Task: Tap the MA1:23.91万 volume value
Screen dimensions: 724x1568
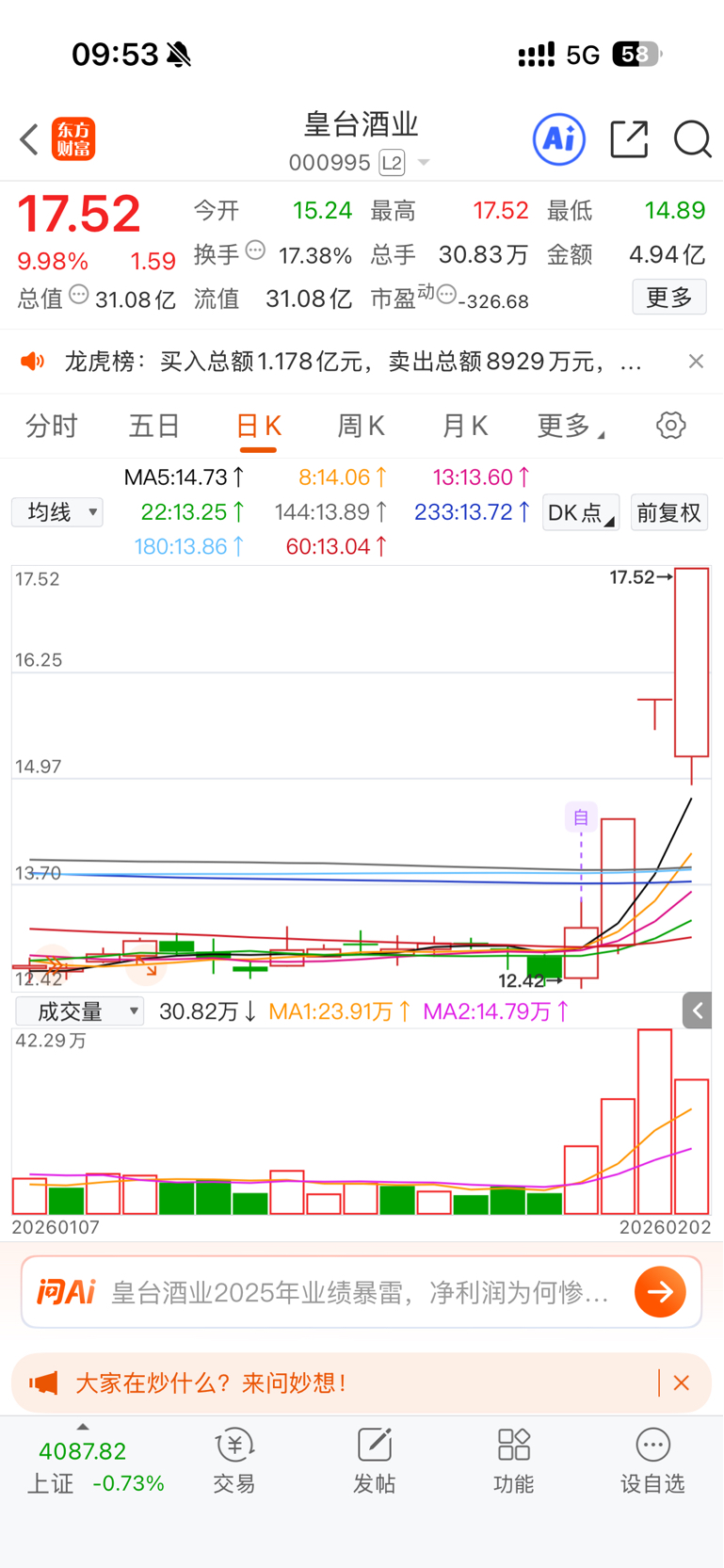Action: pos(340,1011)
